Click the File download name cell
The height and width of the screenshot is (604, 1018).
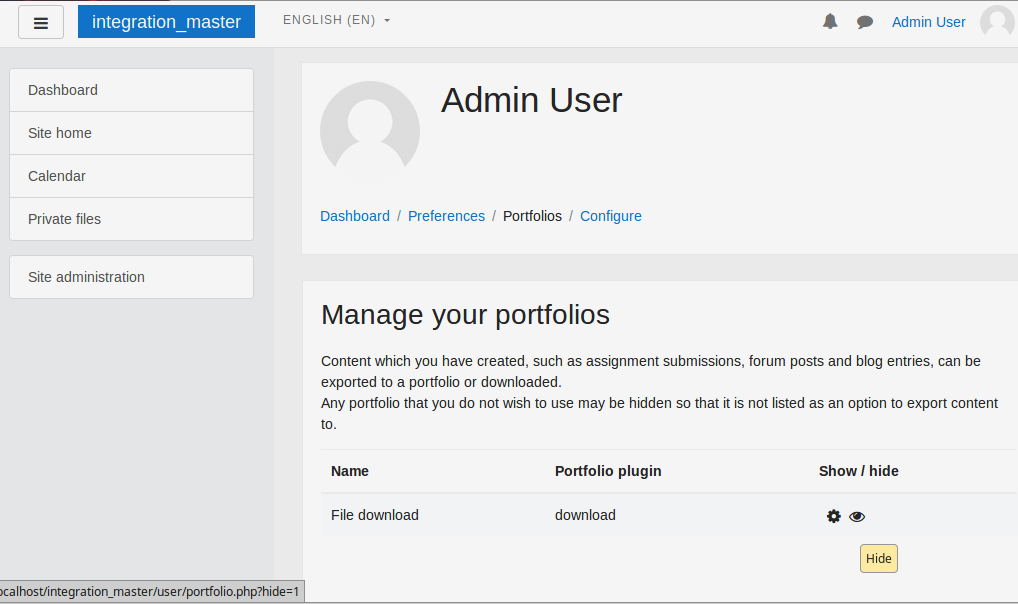click(375, 515)
